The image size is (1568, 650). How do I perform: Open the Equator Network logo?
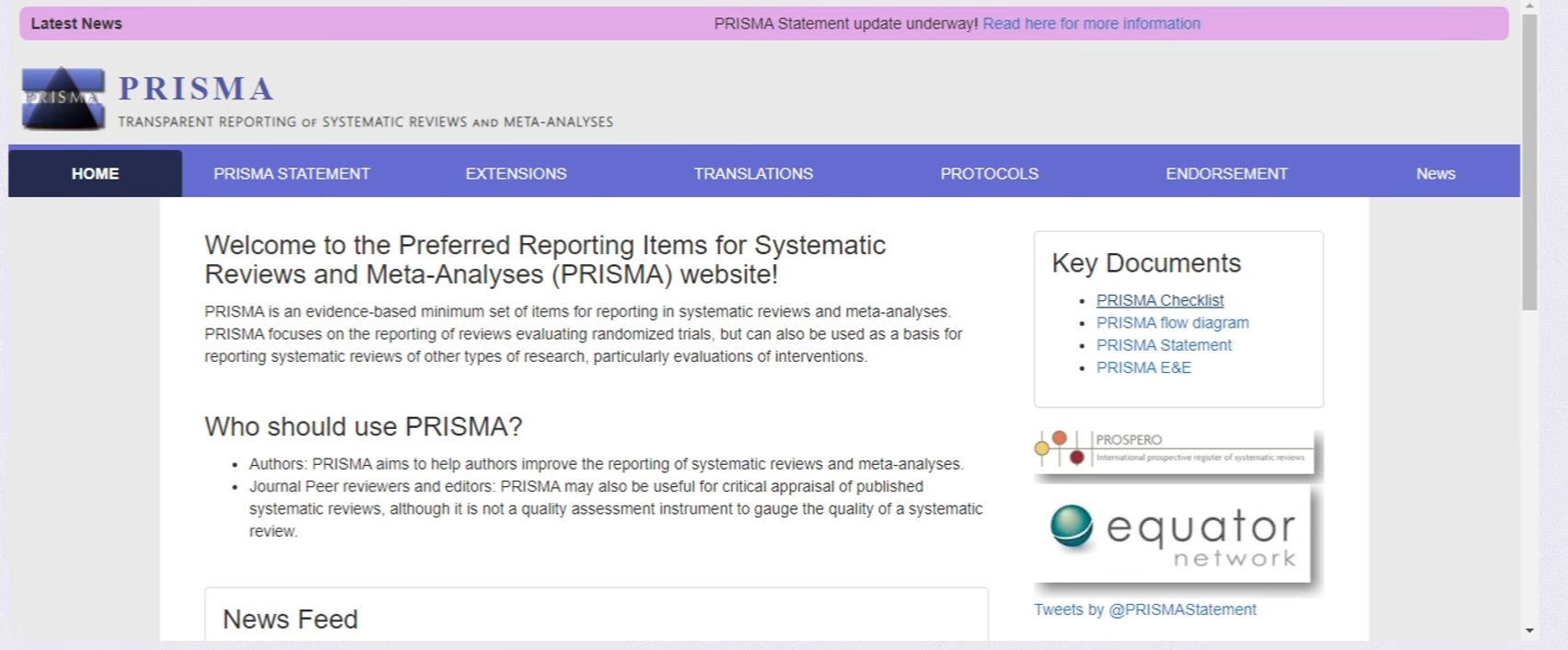coord(1175,536)
